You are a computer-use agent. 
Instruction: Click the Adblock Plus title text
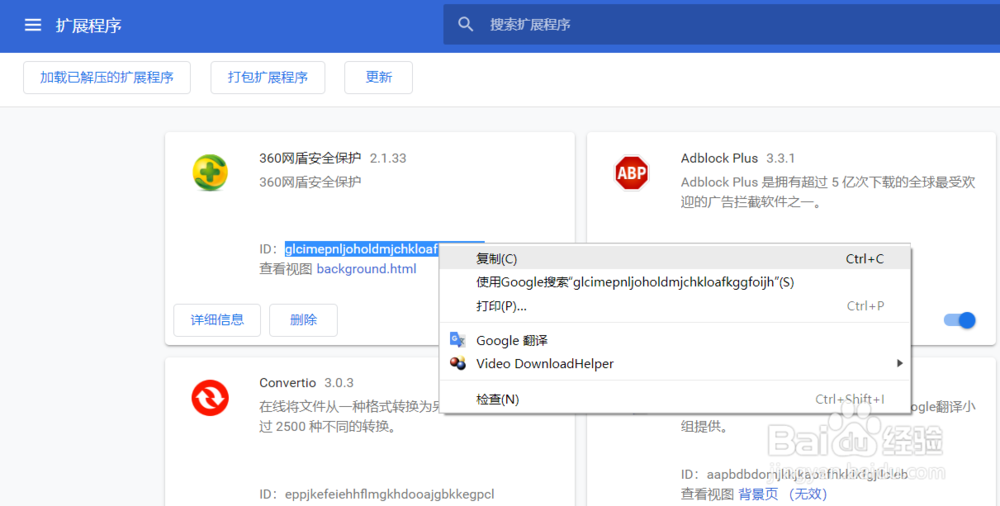[719, 158]
